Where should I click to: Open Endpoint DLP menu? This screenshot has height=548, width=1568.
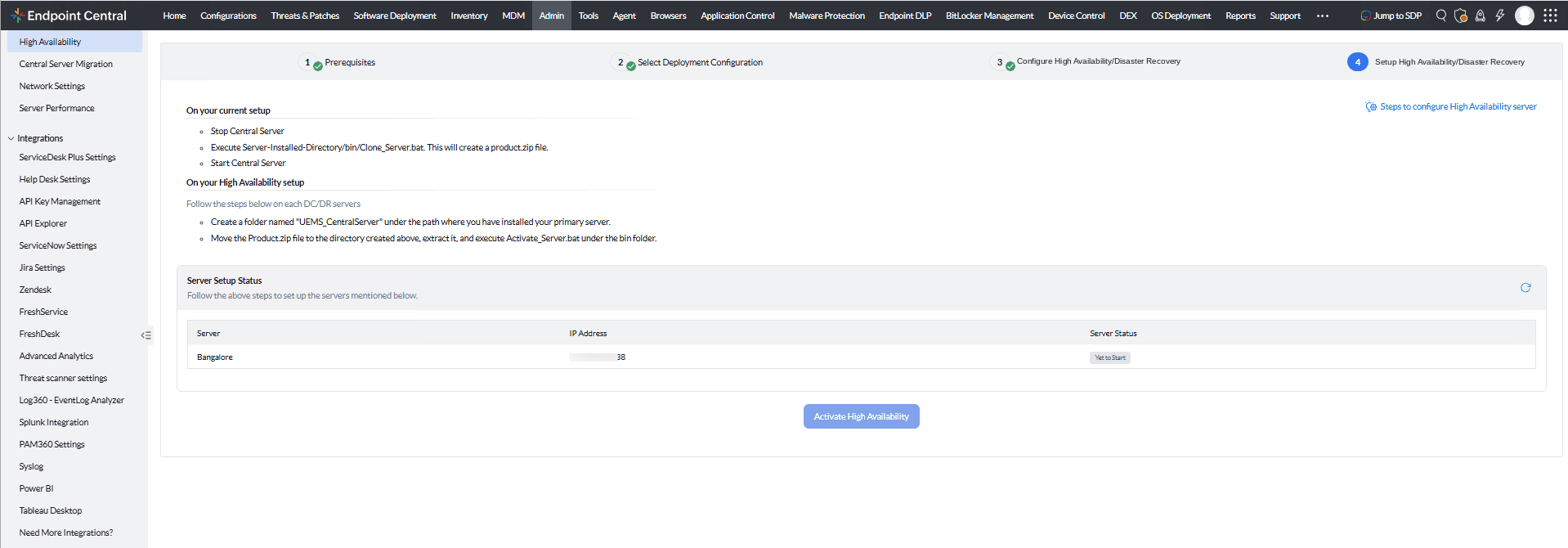905,16
